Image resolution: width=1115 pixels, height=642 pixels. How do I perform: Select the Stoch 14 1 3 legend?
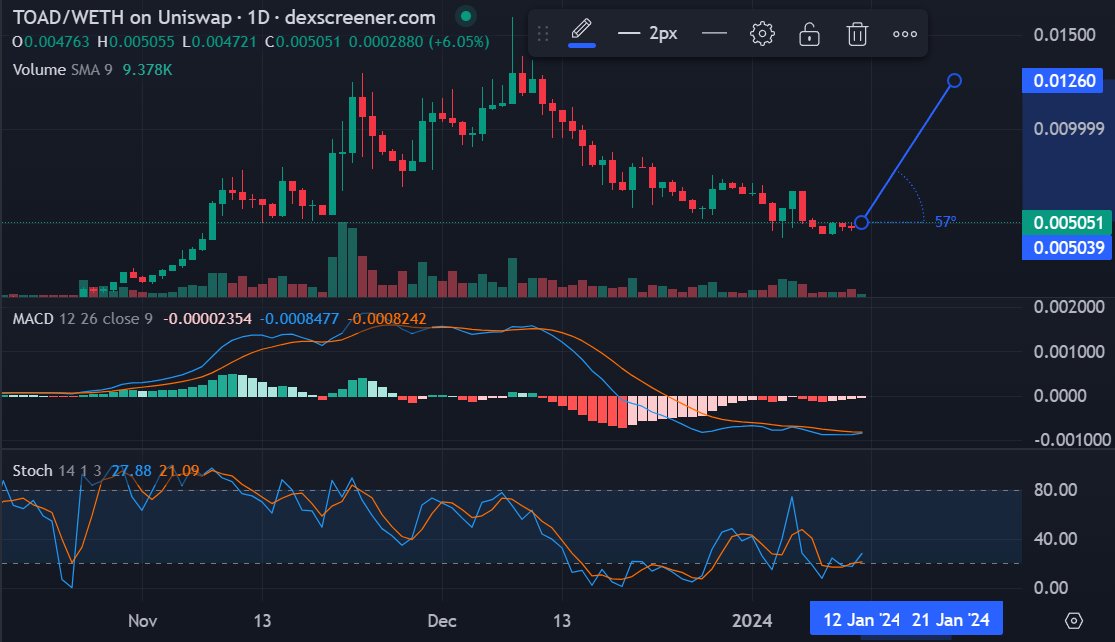pos(57,471)
